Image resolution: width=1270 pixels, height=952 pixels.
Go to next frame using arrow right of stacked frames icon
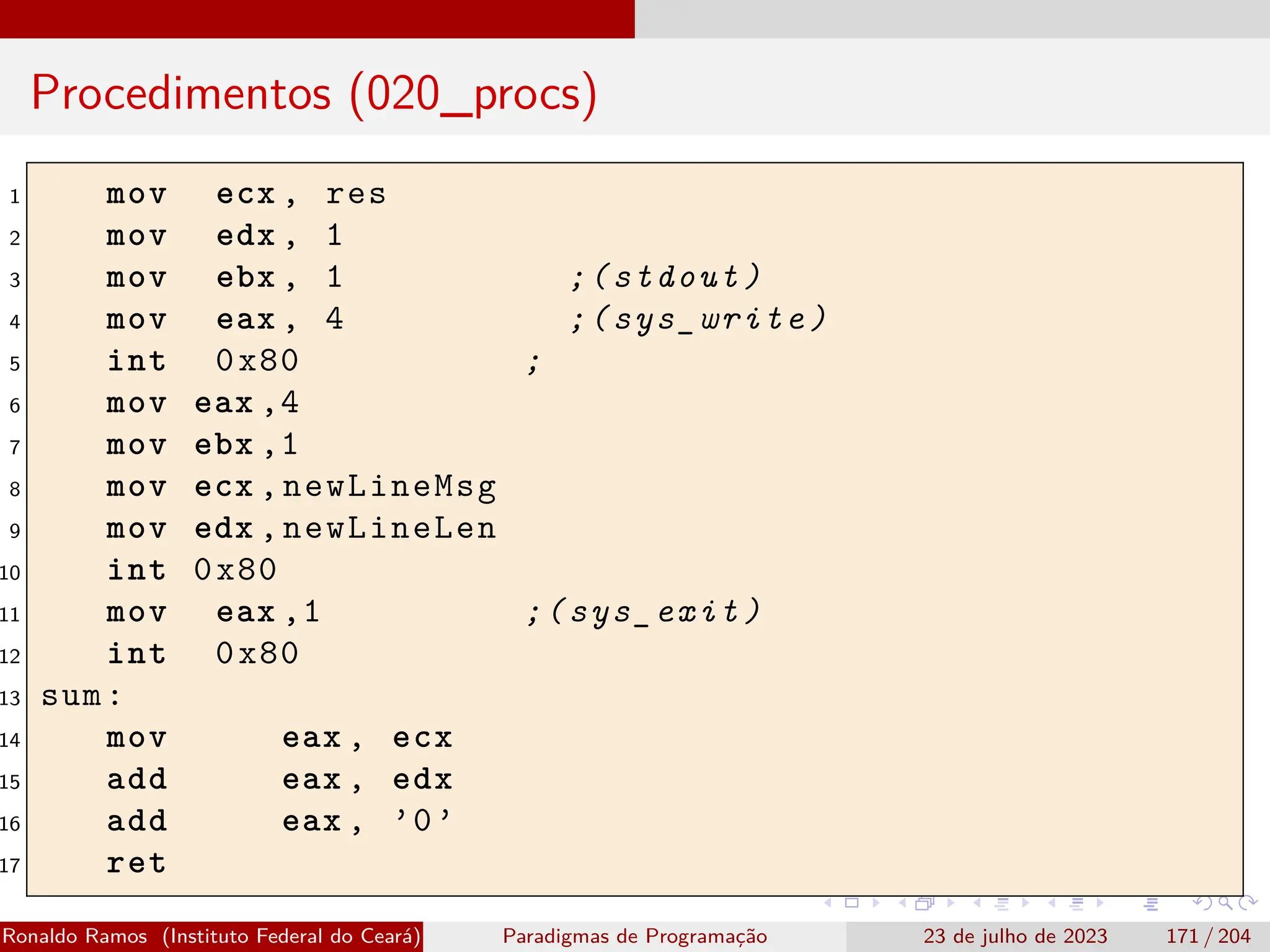(x=950, y=903)
